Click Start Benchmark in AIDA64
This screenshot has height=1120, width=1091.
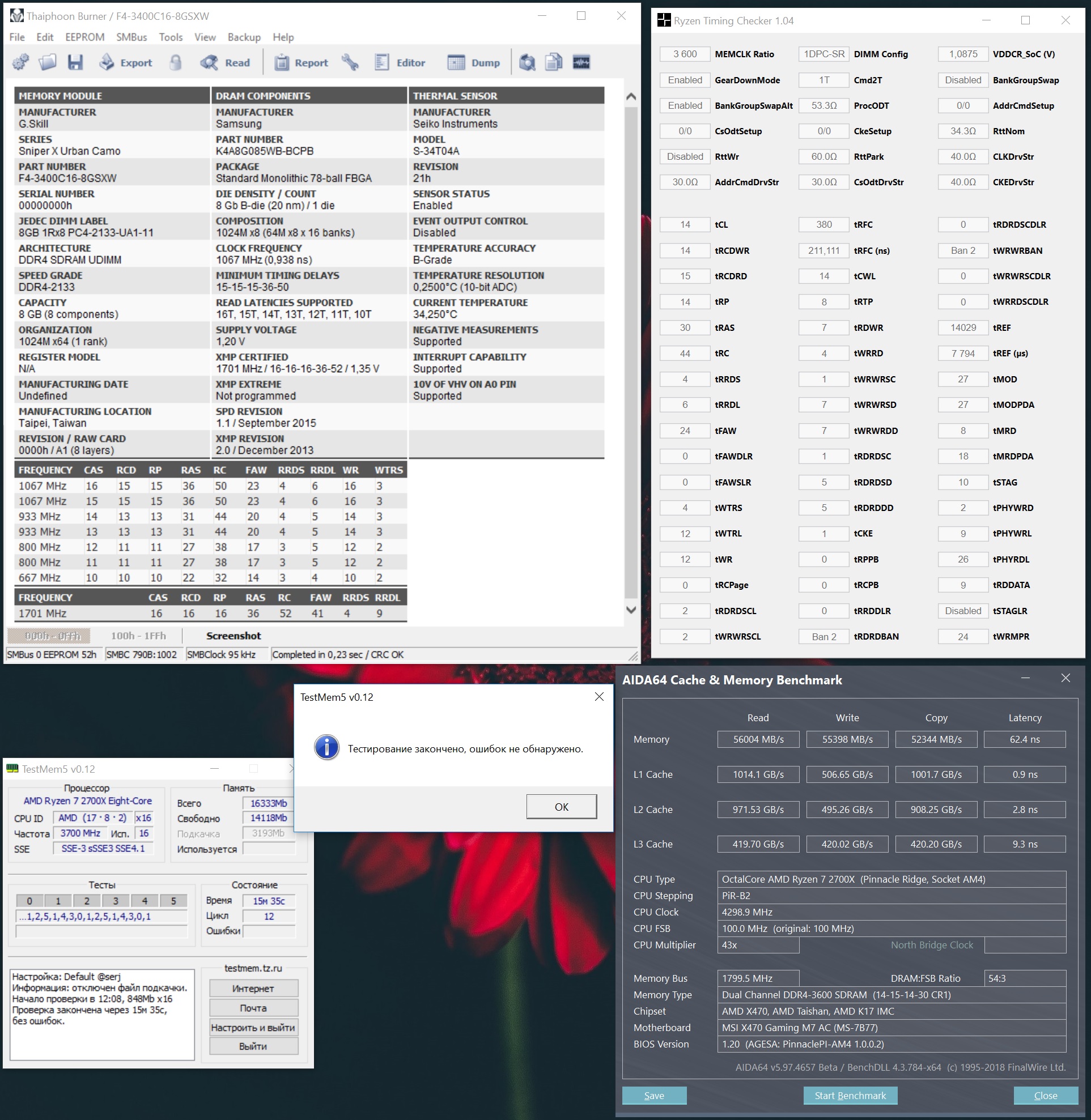(850, 1096)
